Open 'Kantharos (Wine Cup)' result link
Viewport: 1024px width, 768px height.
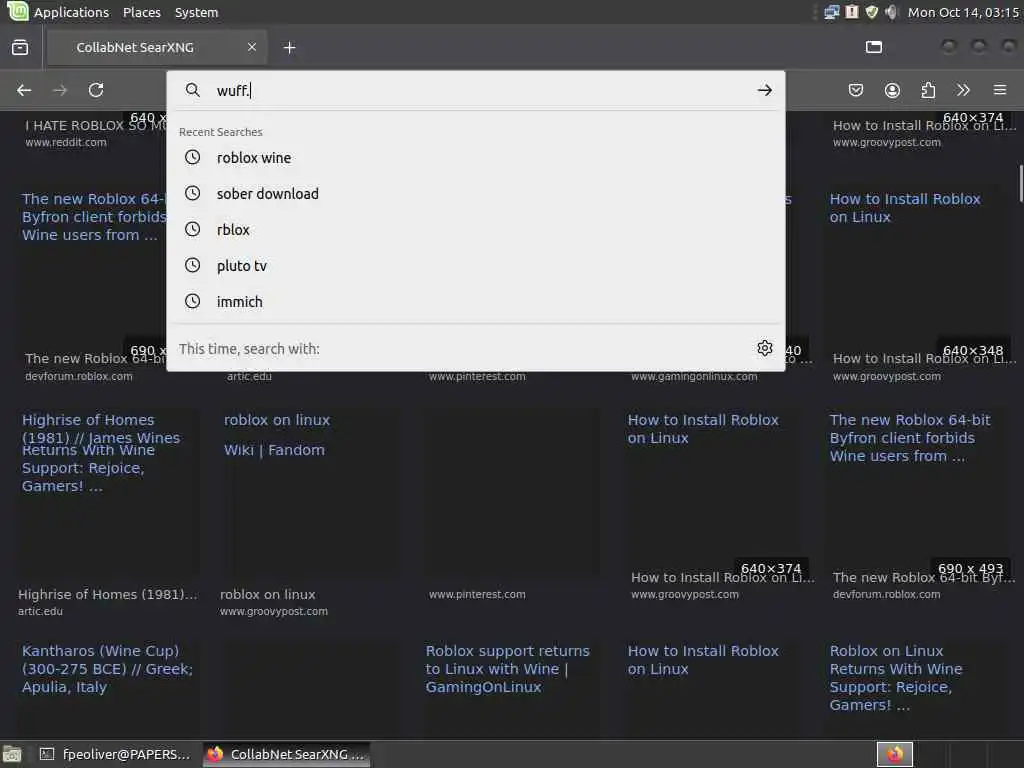point(107,669)
